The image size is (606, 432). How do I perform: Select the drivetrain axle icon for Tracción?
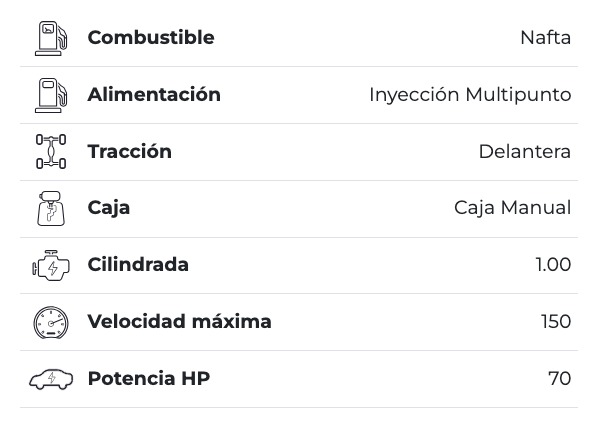coord(51,152)
